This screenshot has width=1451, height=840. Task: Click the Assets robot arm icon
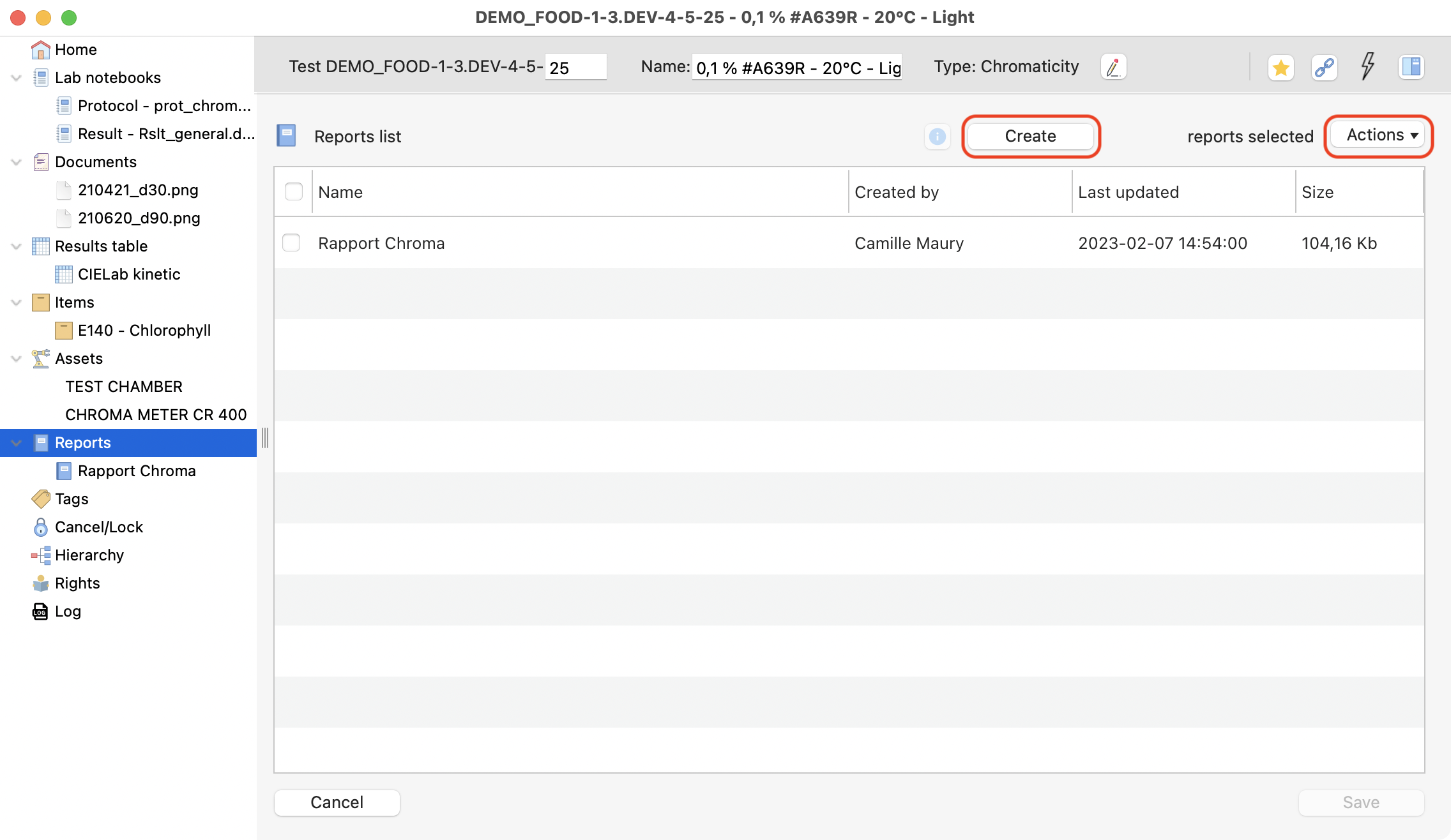coord(40,359)
